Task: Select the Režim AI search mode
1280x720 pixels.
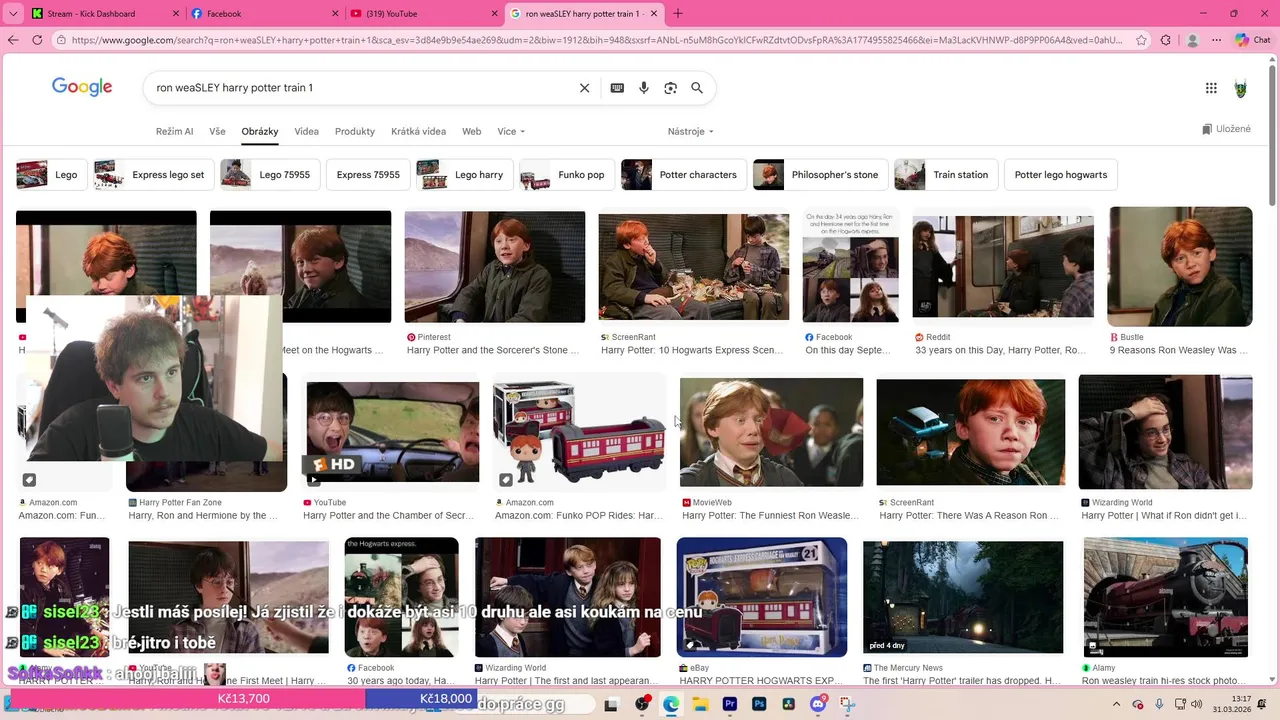Action: click(x=174, y=131)
